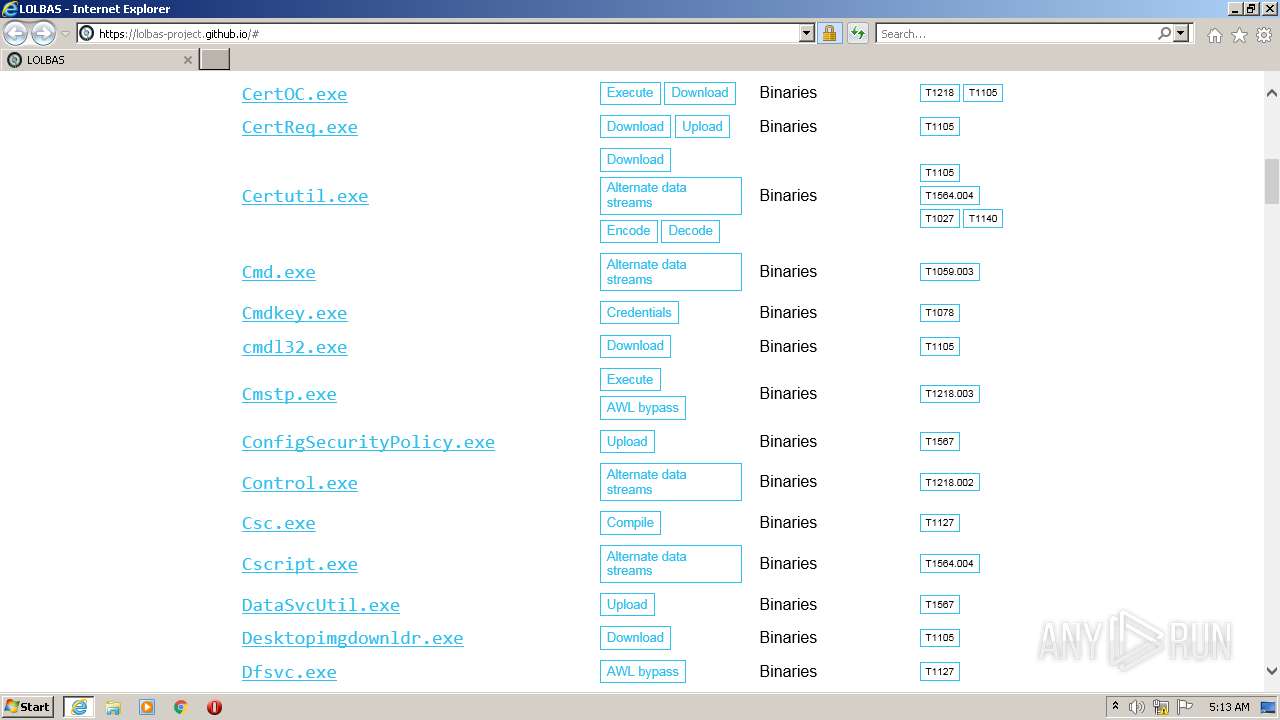Go back with the browser Back arrow
Image resolution: width=1280 pixels, height=720 pixels.
16,34
